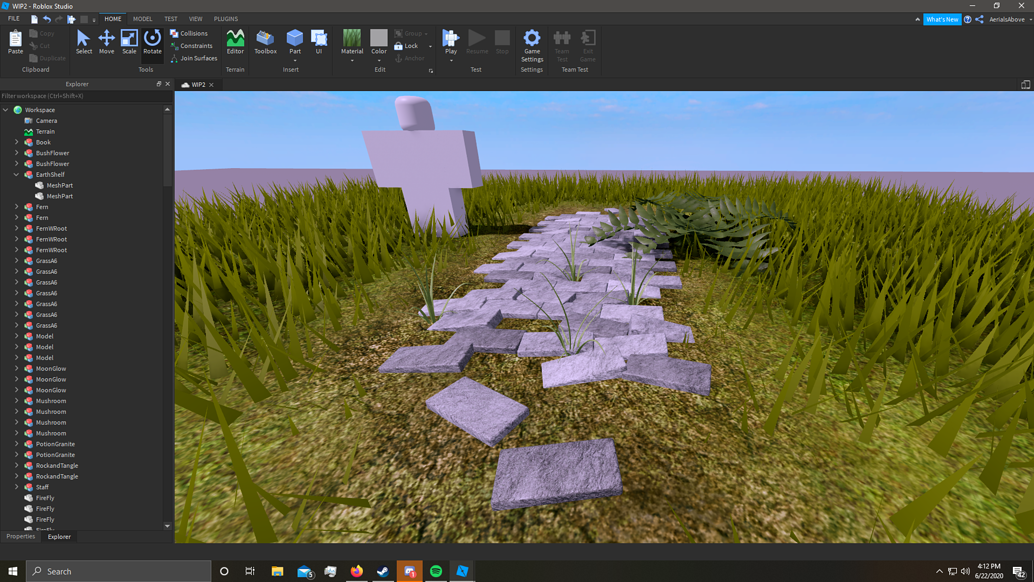This screenshot has height=582, width=1034.
Task: Open the Terrain Editor
Action: tap(235, 41)
